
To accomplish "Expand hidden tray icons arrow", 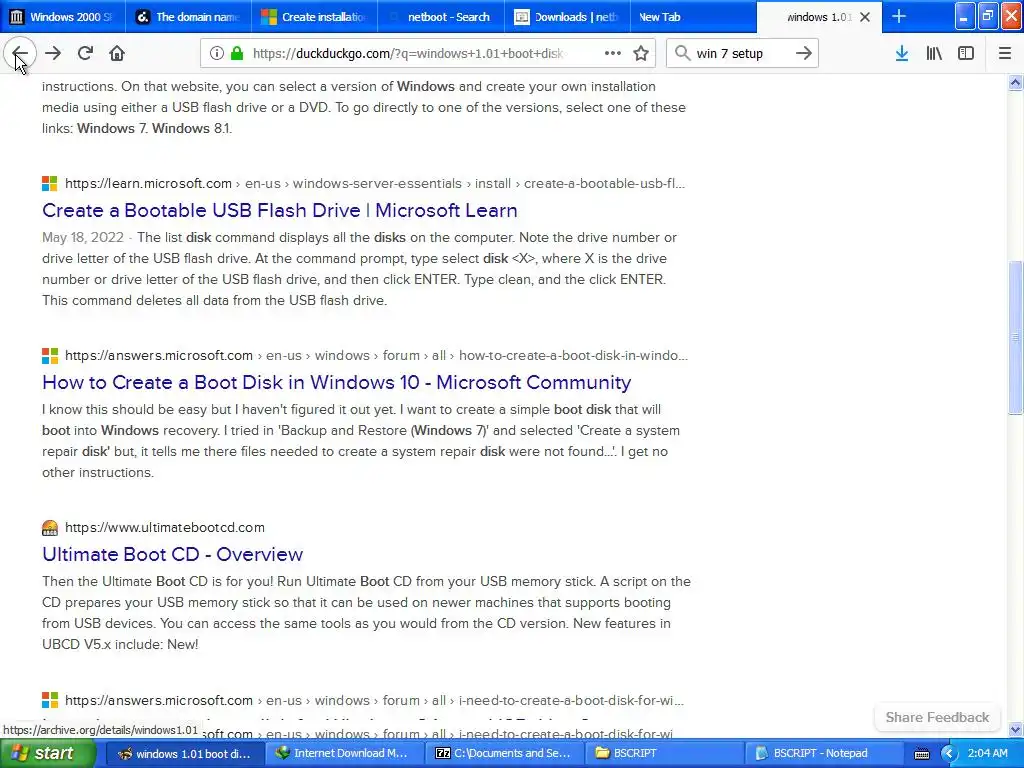I will click(x=950, y=754).
